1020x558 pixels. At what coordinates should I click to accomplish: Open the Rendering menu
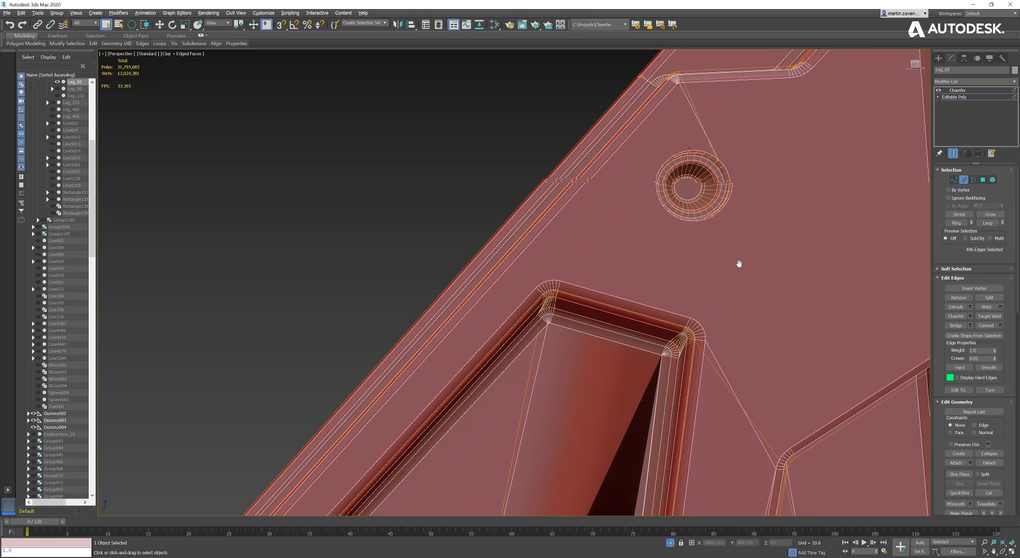pos(208,13)
